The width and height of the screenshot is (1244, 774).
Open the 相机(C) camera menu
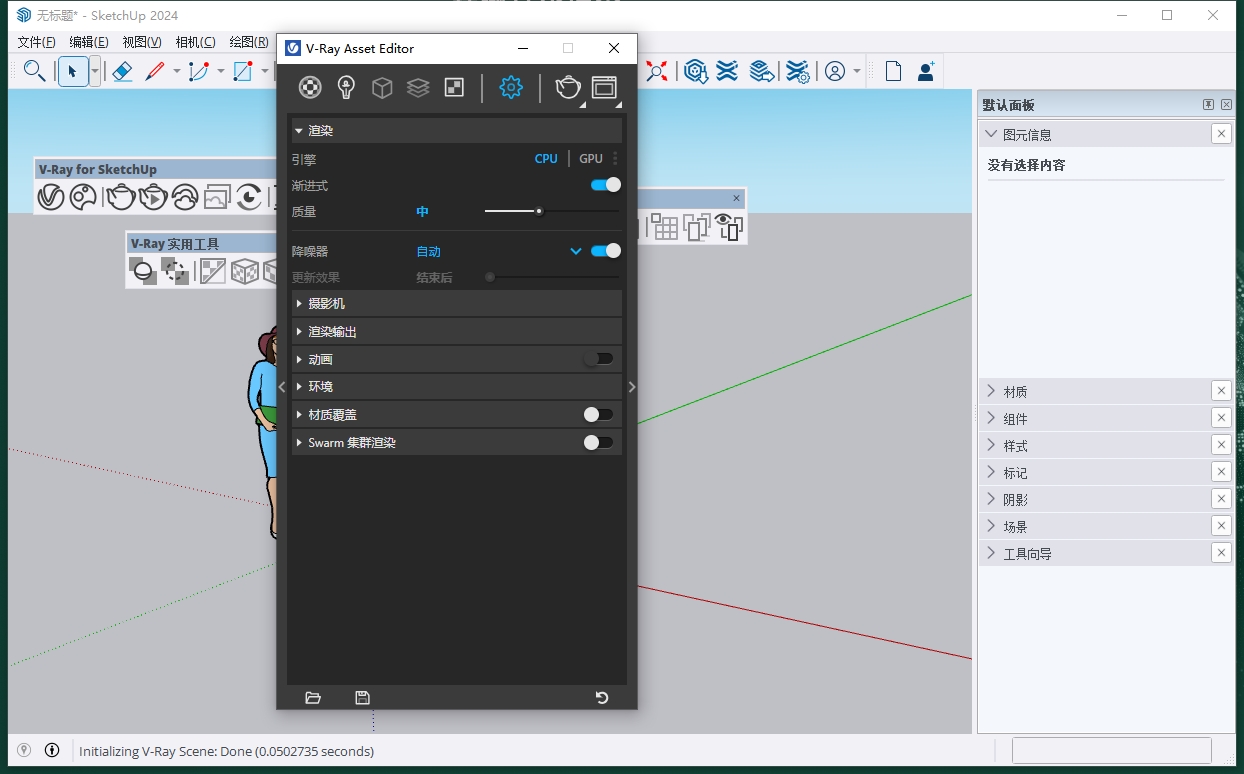pos(195,42)
